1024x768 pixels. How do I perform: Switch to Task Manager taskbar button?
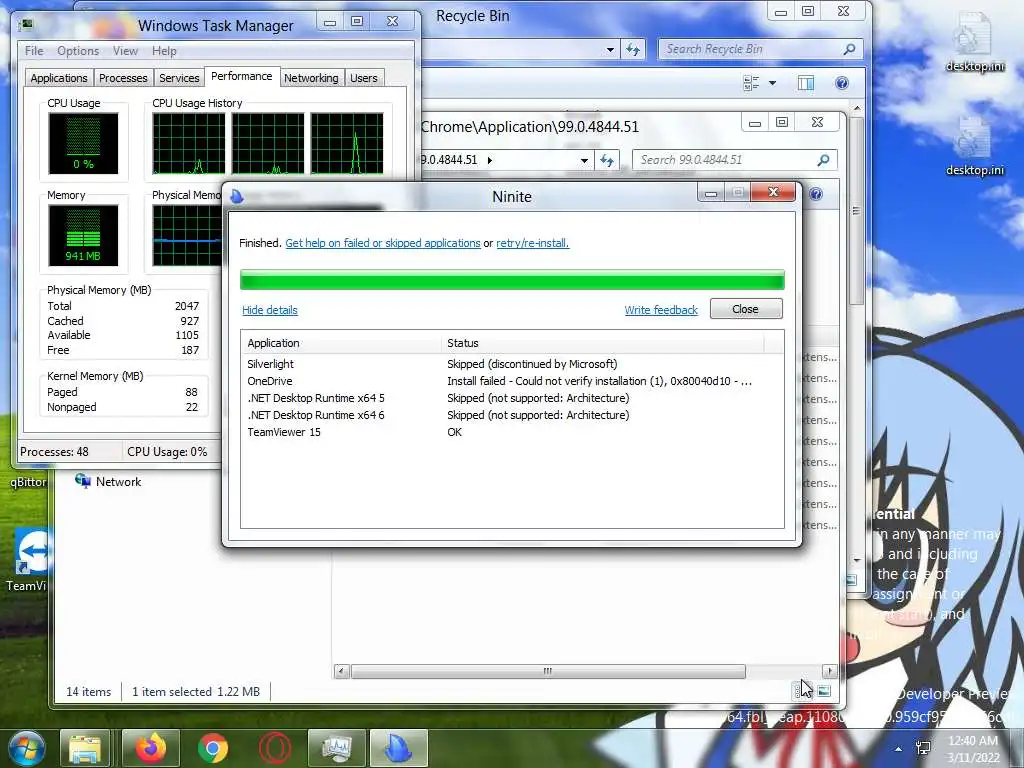pyautogui.click(x=337, y=749)
